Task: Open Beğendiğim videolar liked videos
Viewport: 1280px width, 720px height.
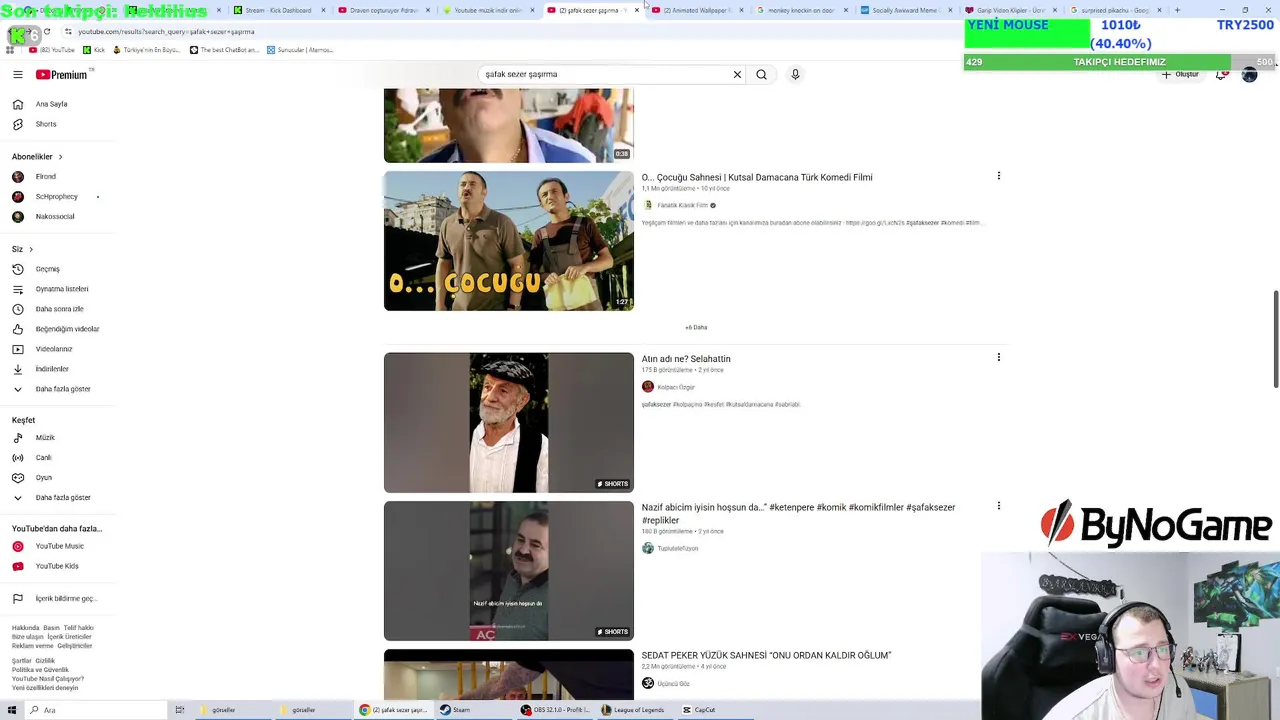Action: [x=67, y=329]
